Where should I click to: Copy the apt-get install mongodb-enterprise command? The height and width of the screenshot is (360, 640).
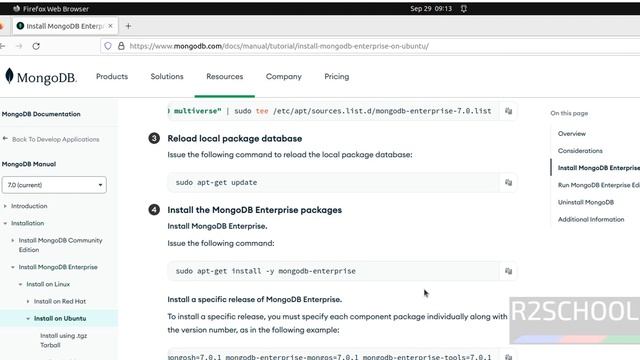pos(508,271)
